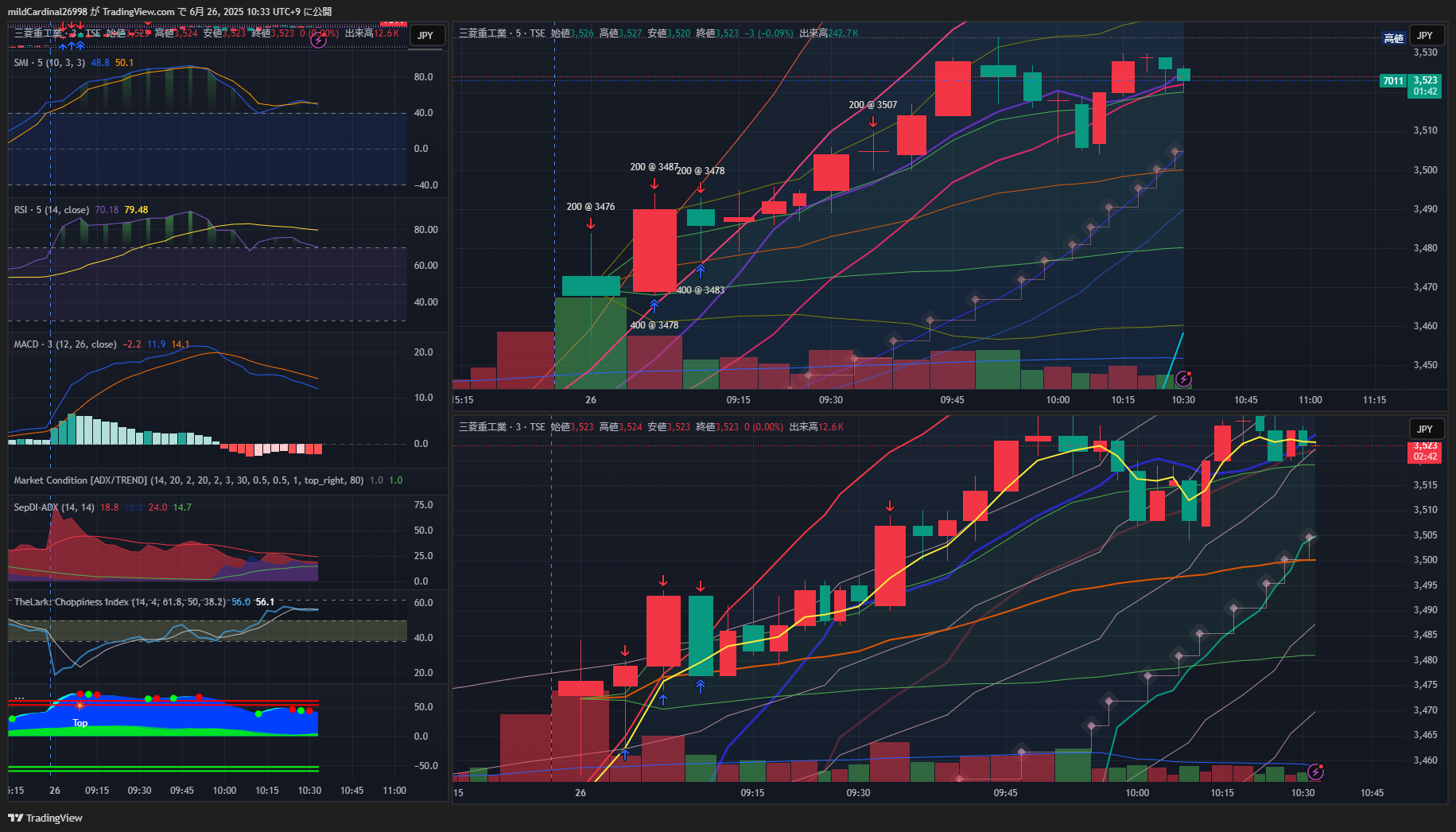Image resolution: width=1456 pixels, height=832 pixels.
Task: Click the 400 @ 3478 trade label
Action: pyautogui.click(x=654, y=325)
